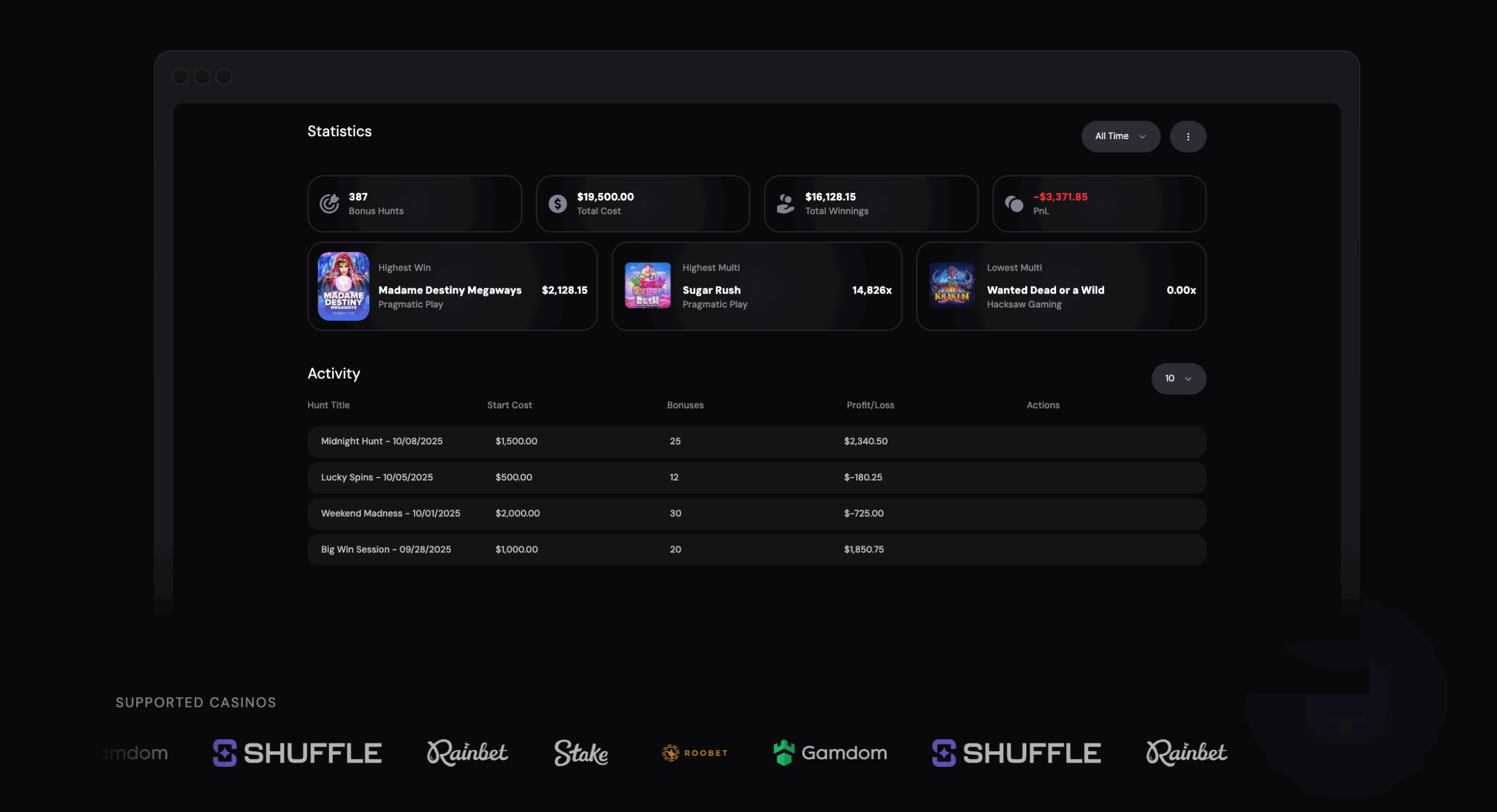
Task: Click the Profit/Loss column header
Action: 870,405
